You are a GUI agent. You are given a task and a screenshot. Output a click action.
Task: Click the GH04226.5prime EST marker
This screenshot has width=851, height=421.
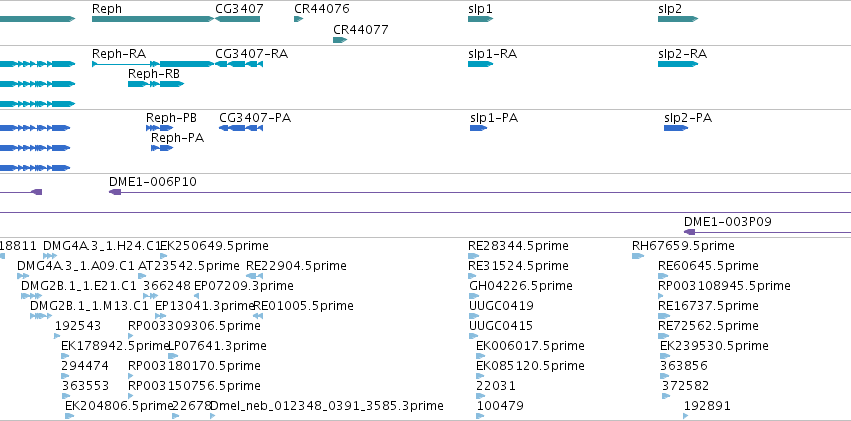tap(474, 296)
